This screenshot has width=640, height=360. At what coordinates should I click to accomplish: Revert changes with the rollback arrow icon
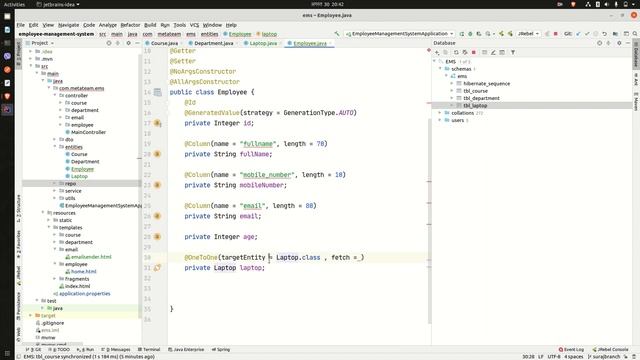[604, 34]
